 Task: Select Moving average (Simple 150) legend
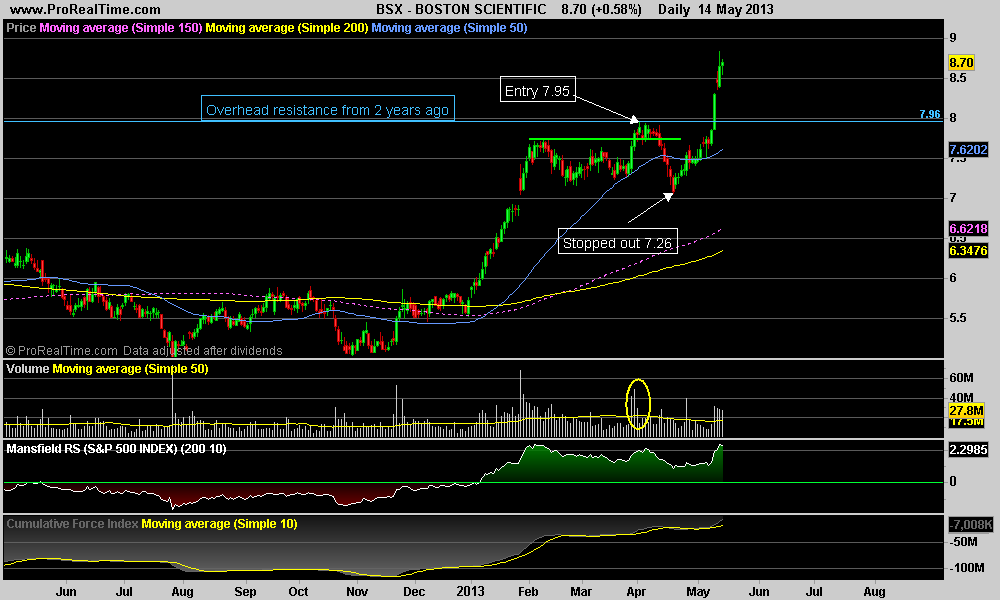click(121, 28)
